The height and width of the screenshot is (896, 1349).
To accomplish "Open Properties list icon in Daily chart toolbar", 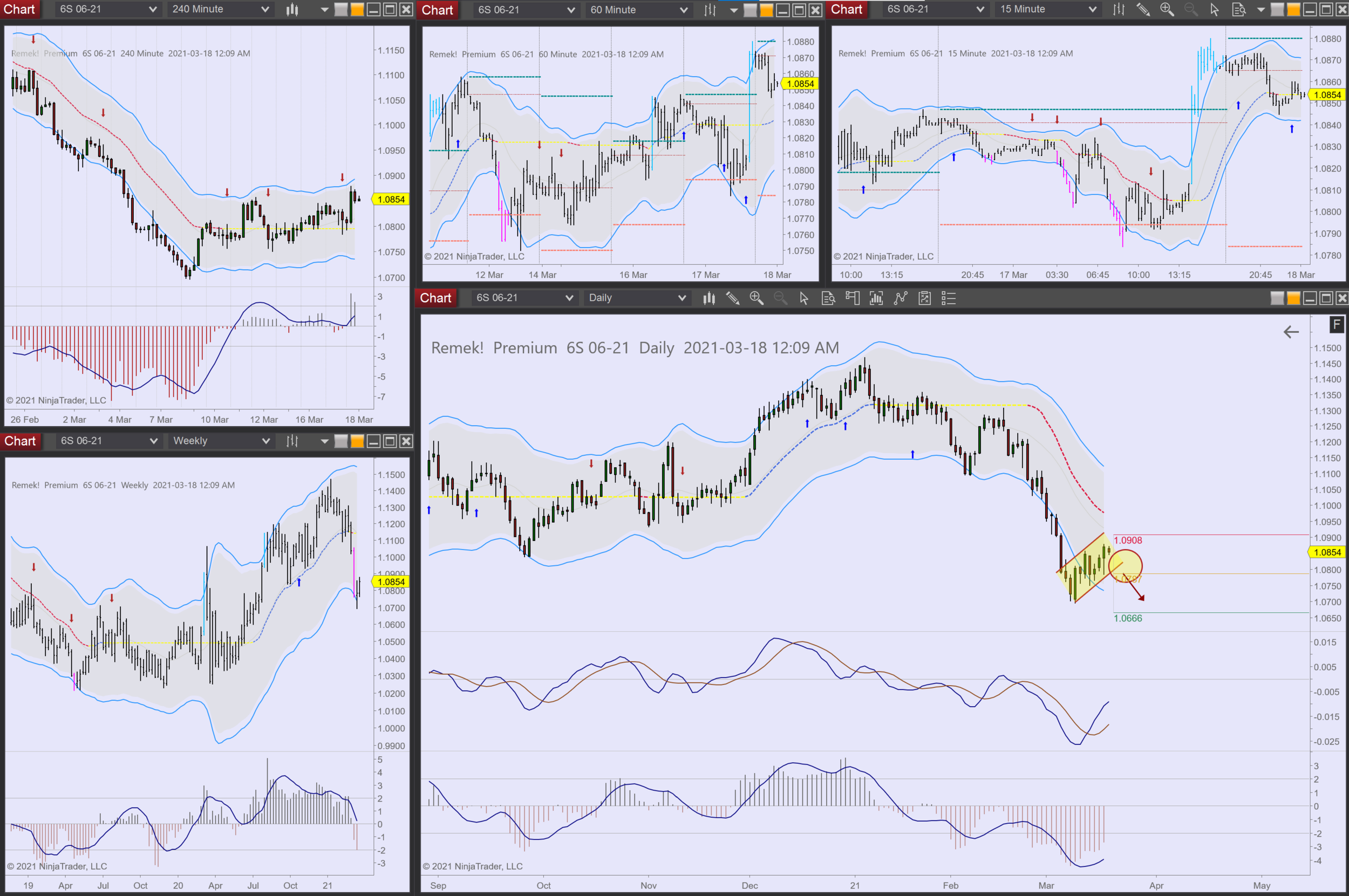I will (948, 298).
